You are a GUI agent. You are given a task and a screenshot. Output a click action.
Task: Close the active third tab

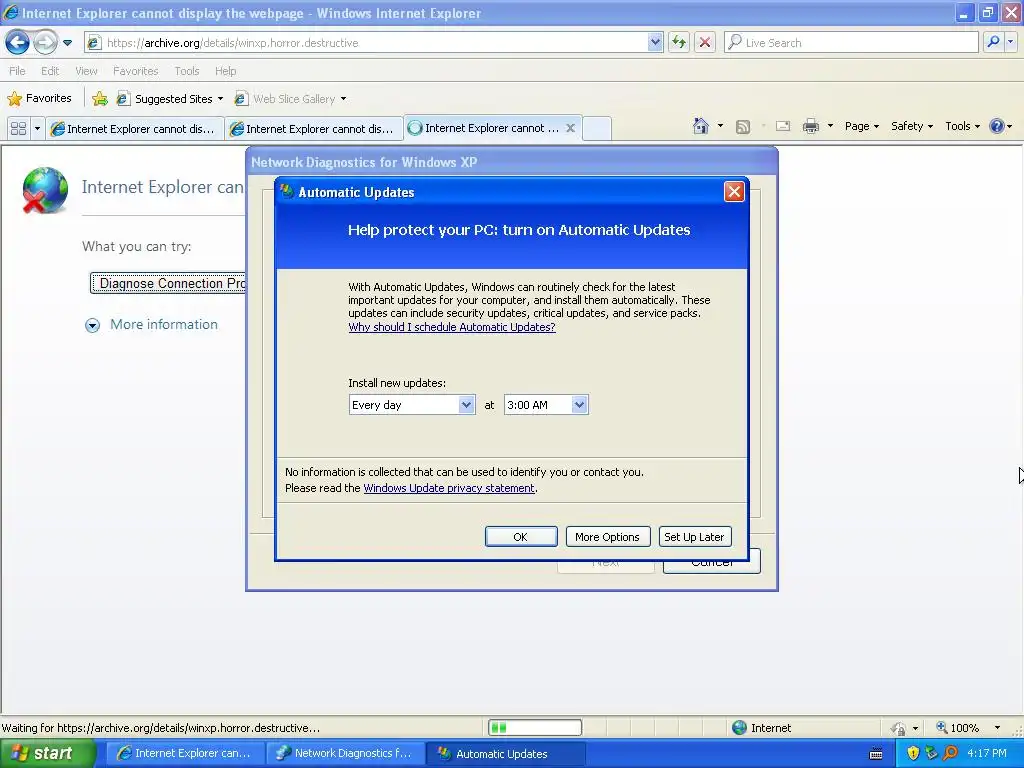pyautogui.click(x=570, y=128)
